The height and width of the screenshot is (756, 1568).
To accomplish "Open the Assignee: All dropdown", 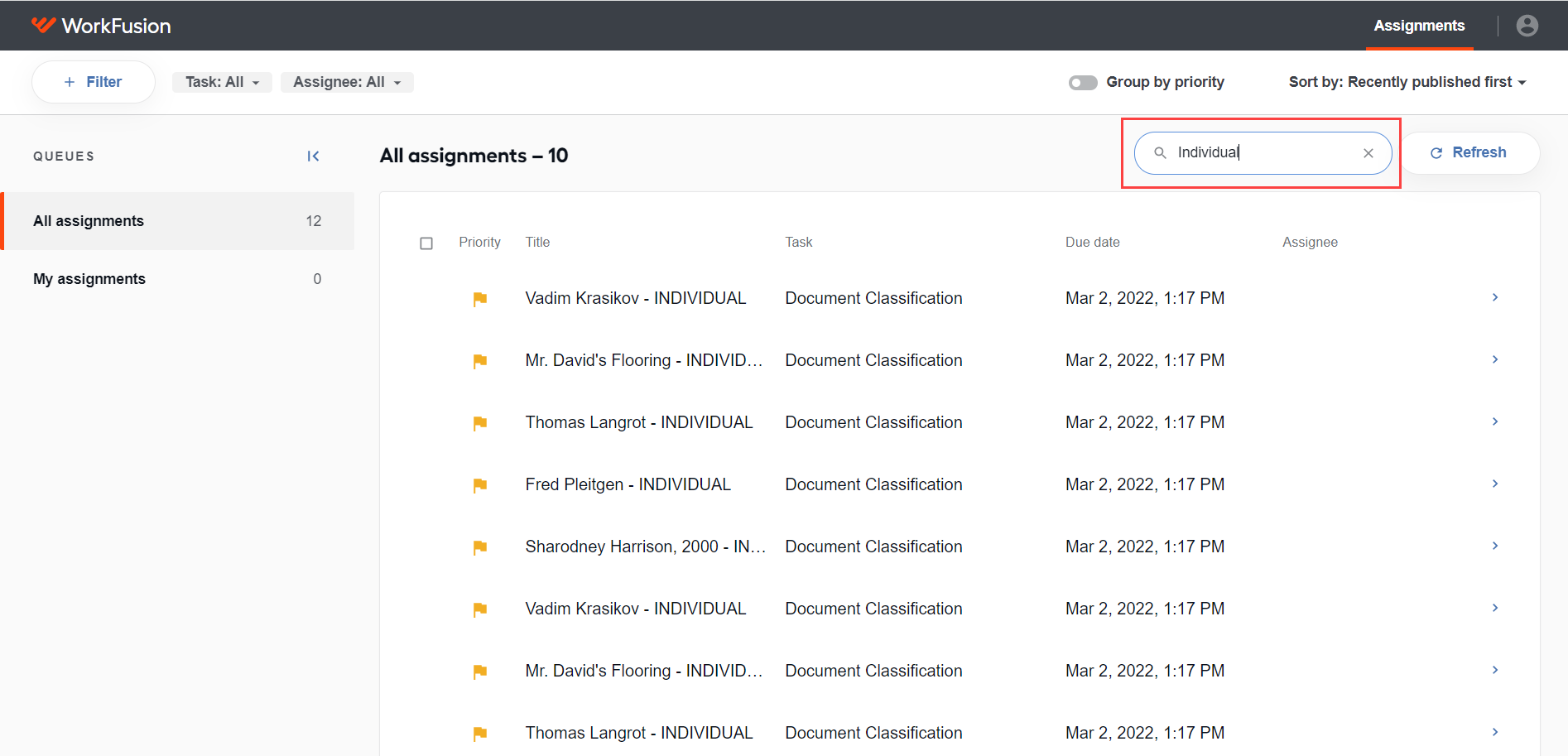I will point(347,82).
